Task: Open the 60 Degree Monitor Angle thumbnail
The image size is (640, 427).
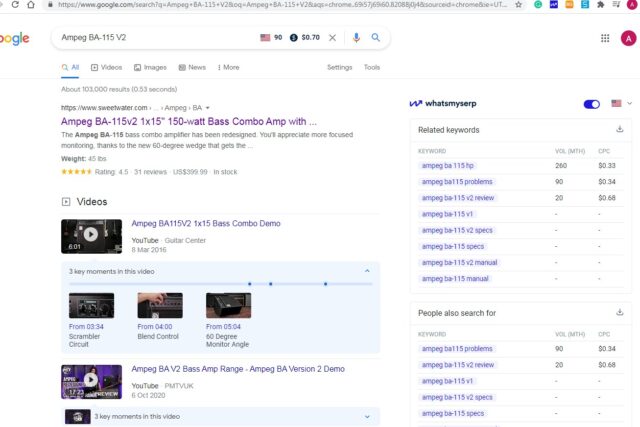Action: point(229,305)
